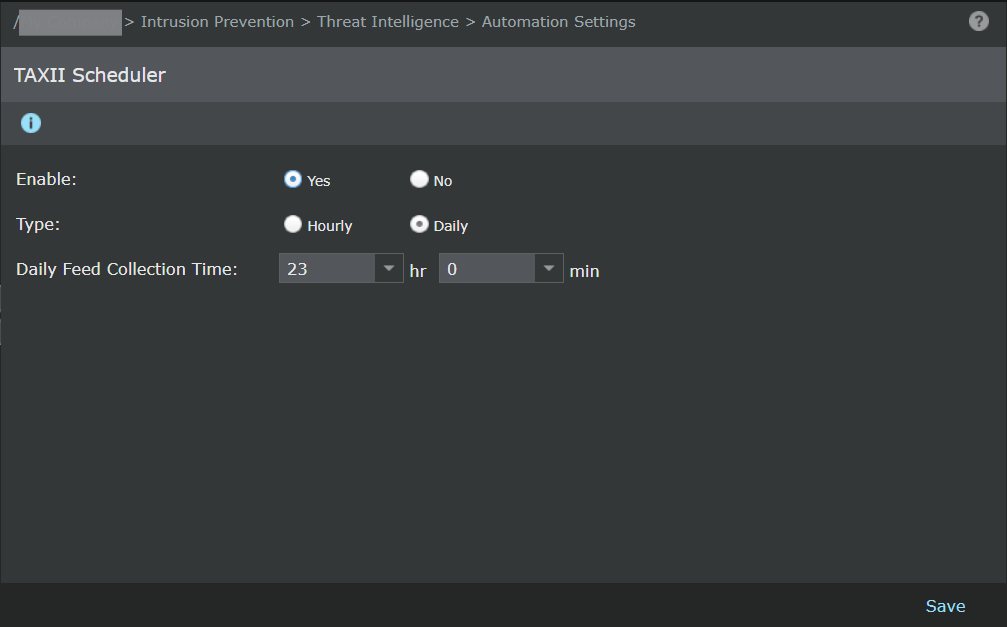
Task: Click the Type label
Action: (x=38, y=224)
